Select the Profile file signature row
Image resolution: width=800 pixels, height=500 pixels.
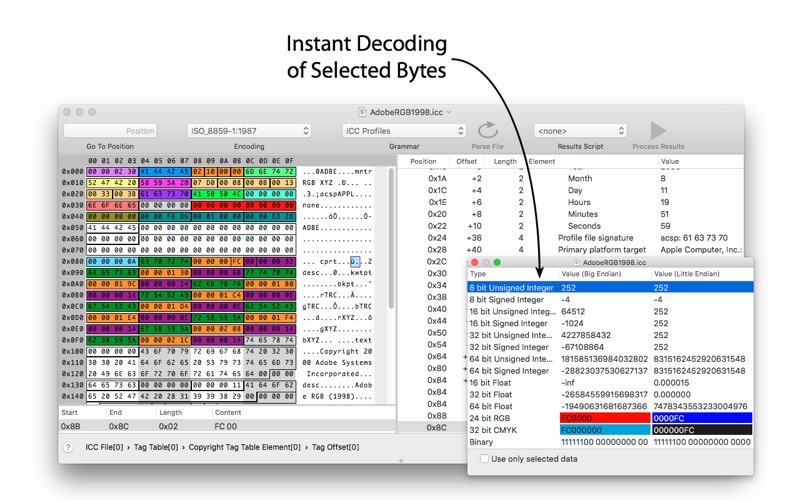[600, 238]
